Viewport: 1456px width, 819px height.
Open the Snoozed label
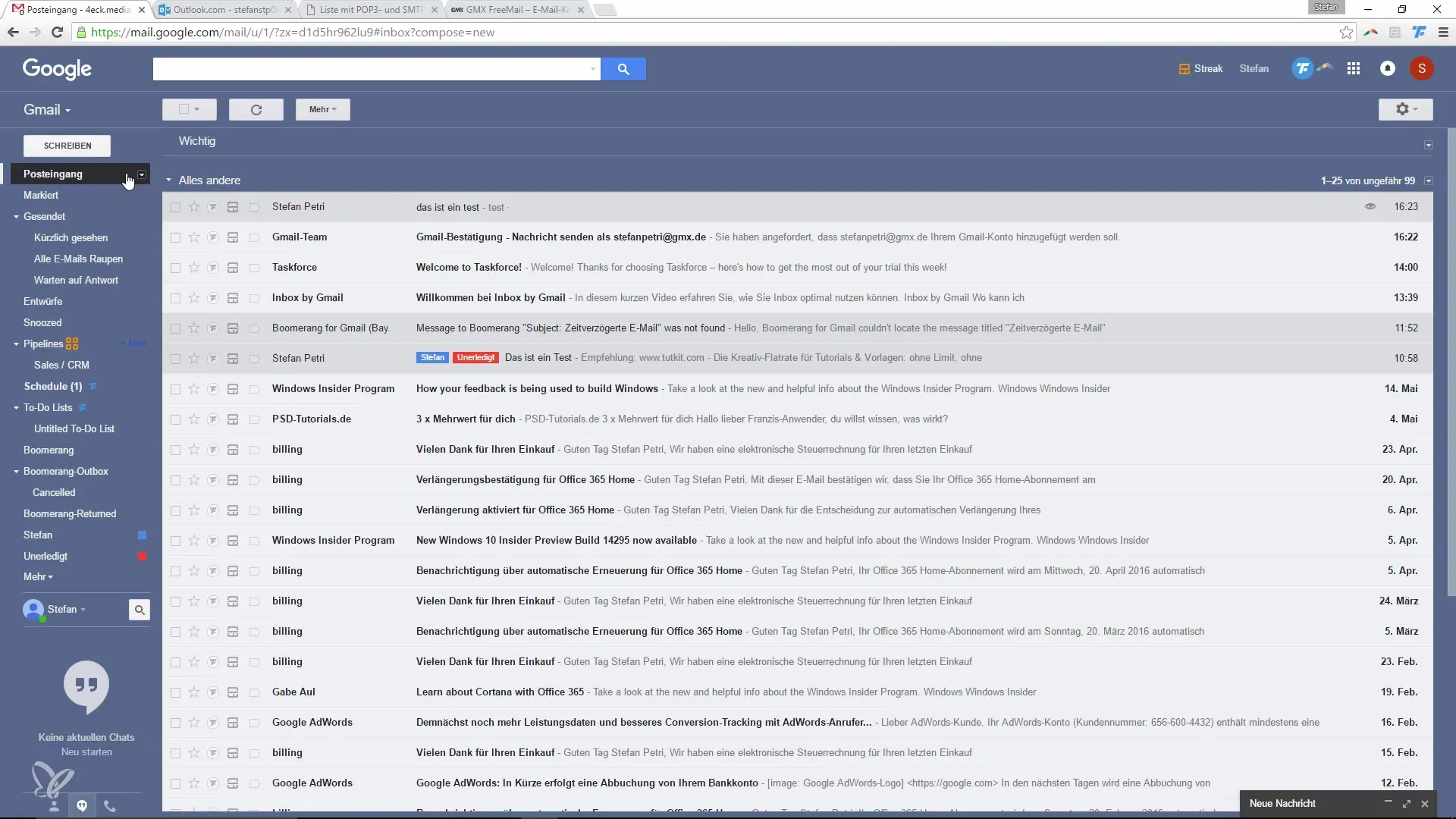(x=42, y=323)
